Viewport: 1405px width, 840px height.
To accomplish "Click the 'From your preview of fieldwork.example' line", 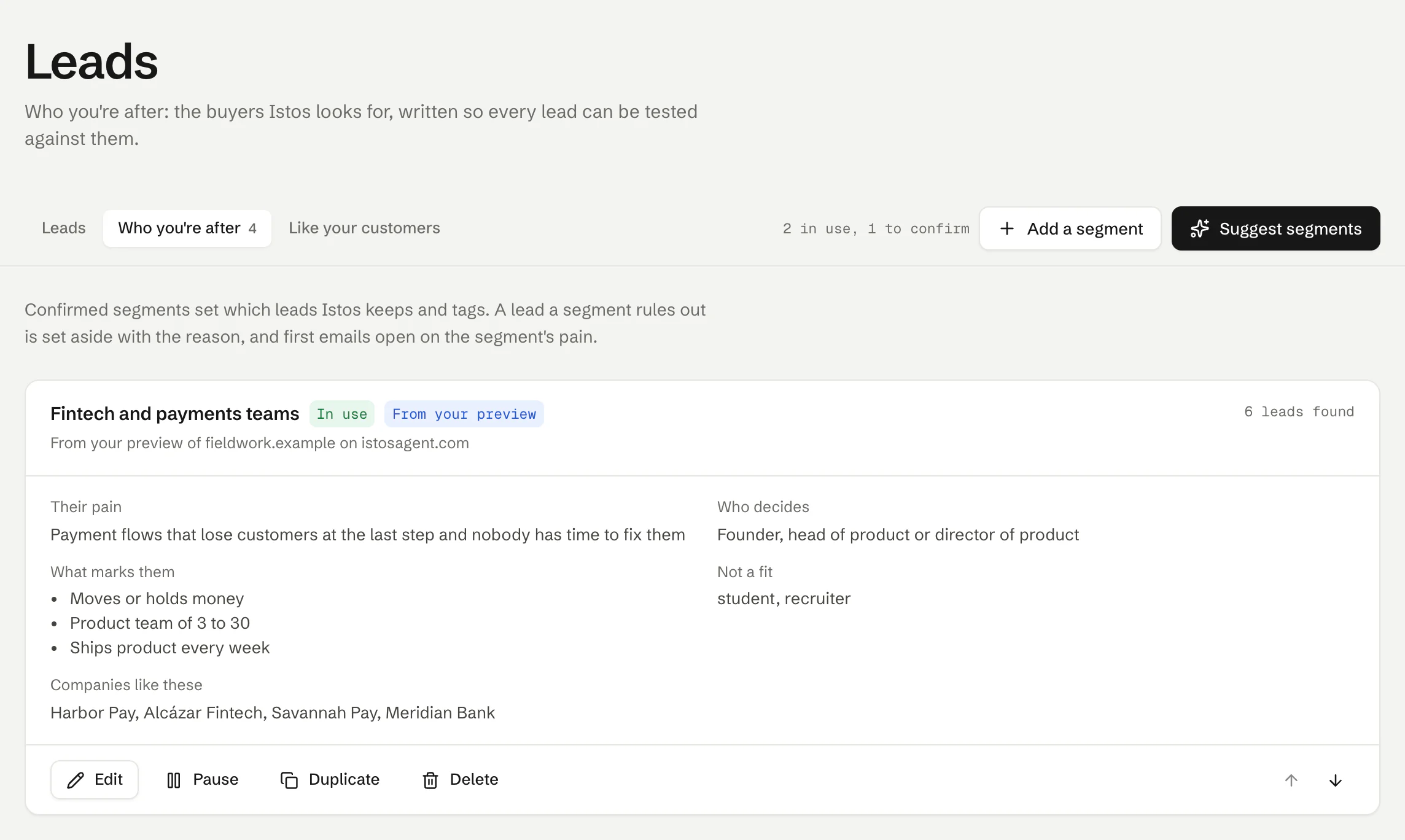I will coord(259,443).
